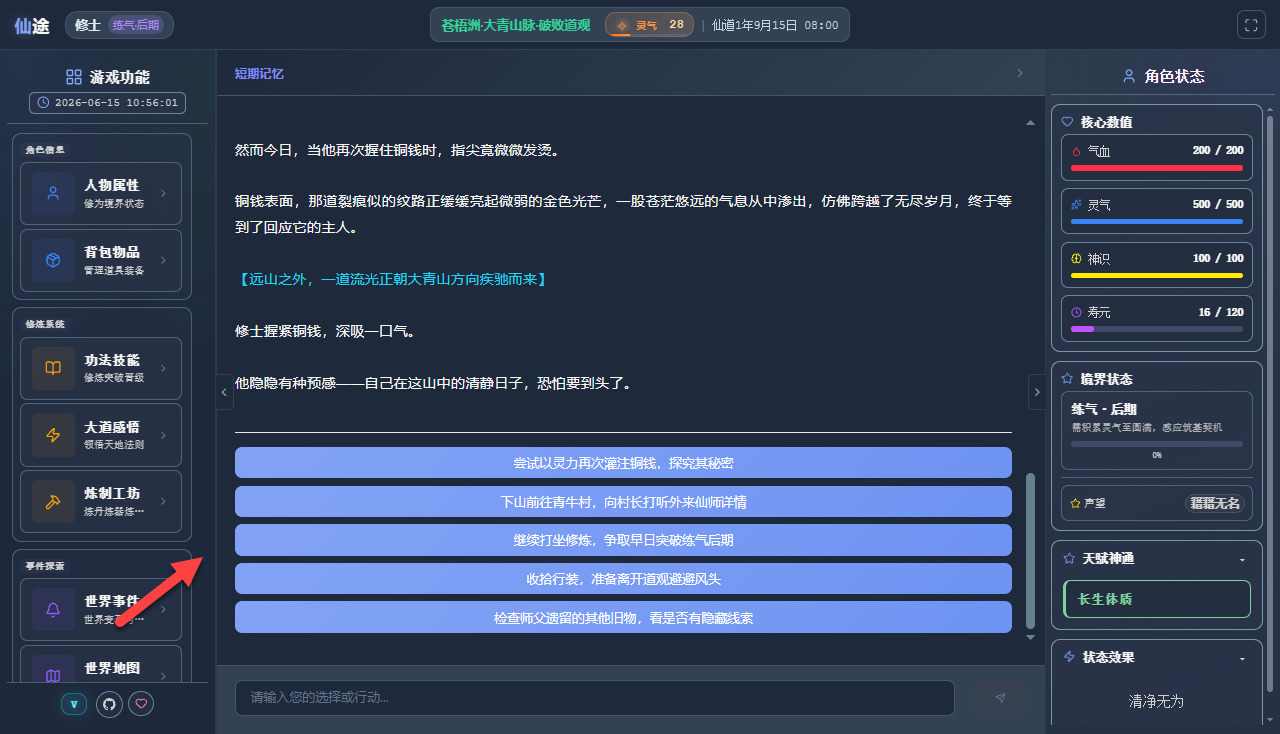Click the 核心数值 heart icon
Image resolution: width=1280 pixels, height=734 pixels.
(x=1068, y=122)
